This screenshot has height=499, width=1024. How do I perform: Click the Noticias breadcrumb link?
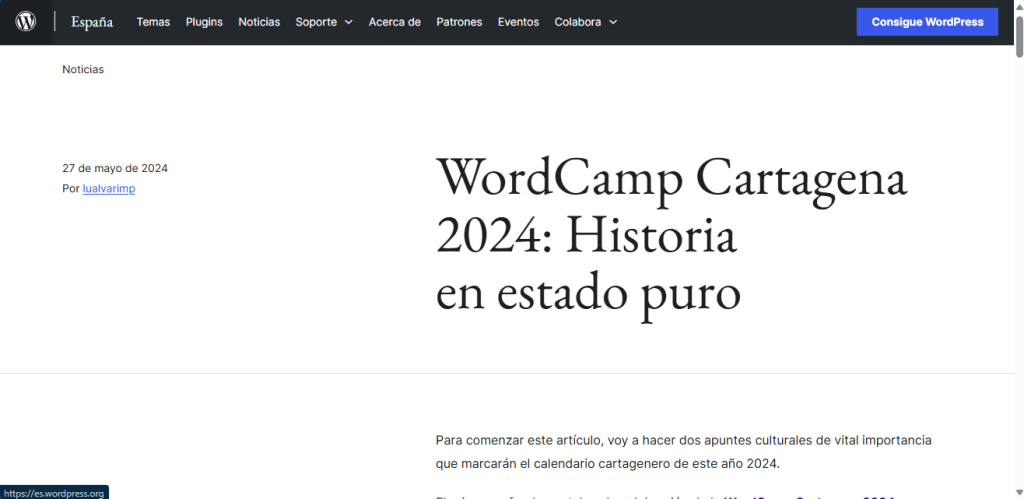tap(83, 69)
